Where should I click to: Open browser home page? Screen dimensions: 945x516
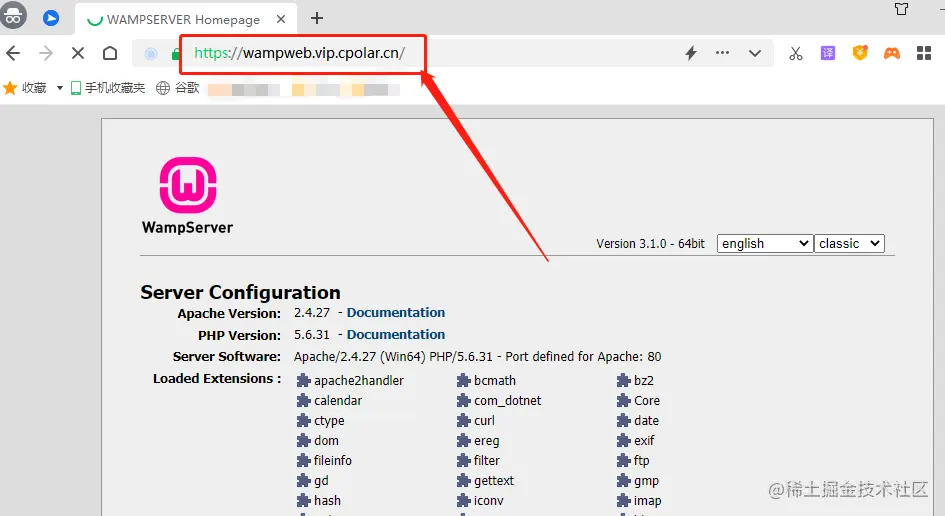pos(110,53)
